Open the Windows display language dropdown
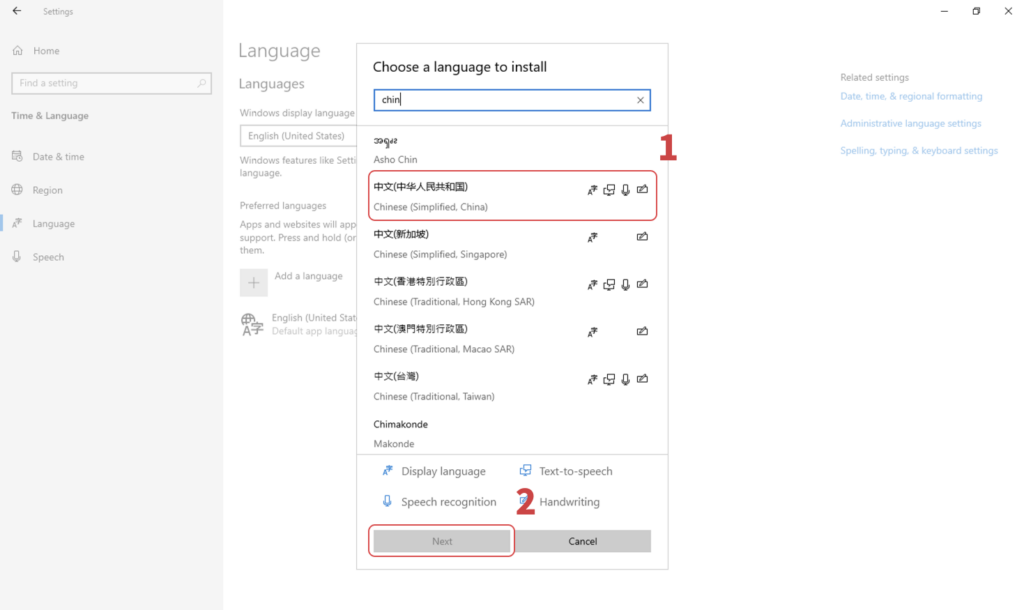Image resolution: width=1024 pixels, height=610 pixels. (298, 136)
